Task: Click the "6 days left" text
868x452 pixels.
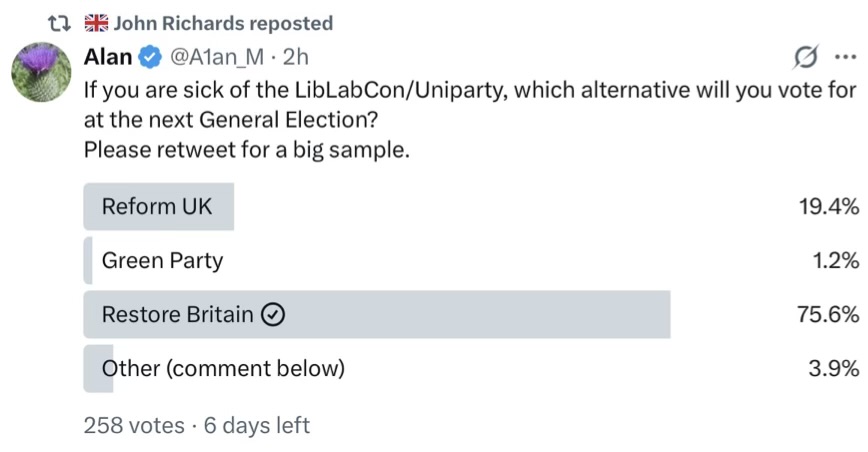Action: point(257,425)
